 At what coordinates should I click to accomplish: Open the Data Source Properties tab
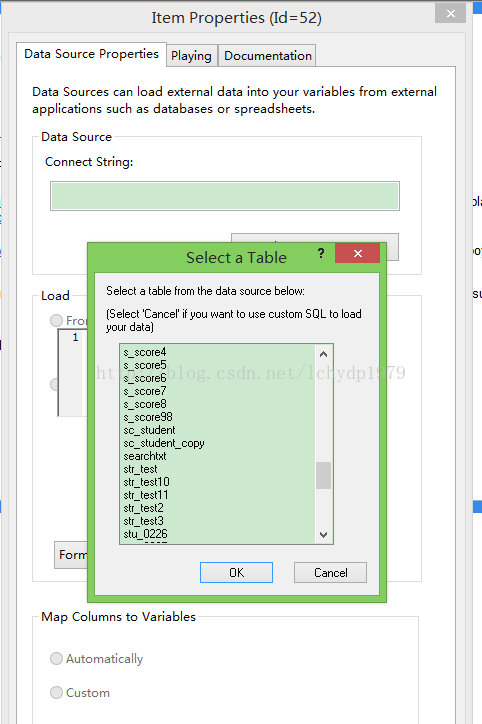[91, 54]
